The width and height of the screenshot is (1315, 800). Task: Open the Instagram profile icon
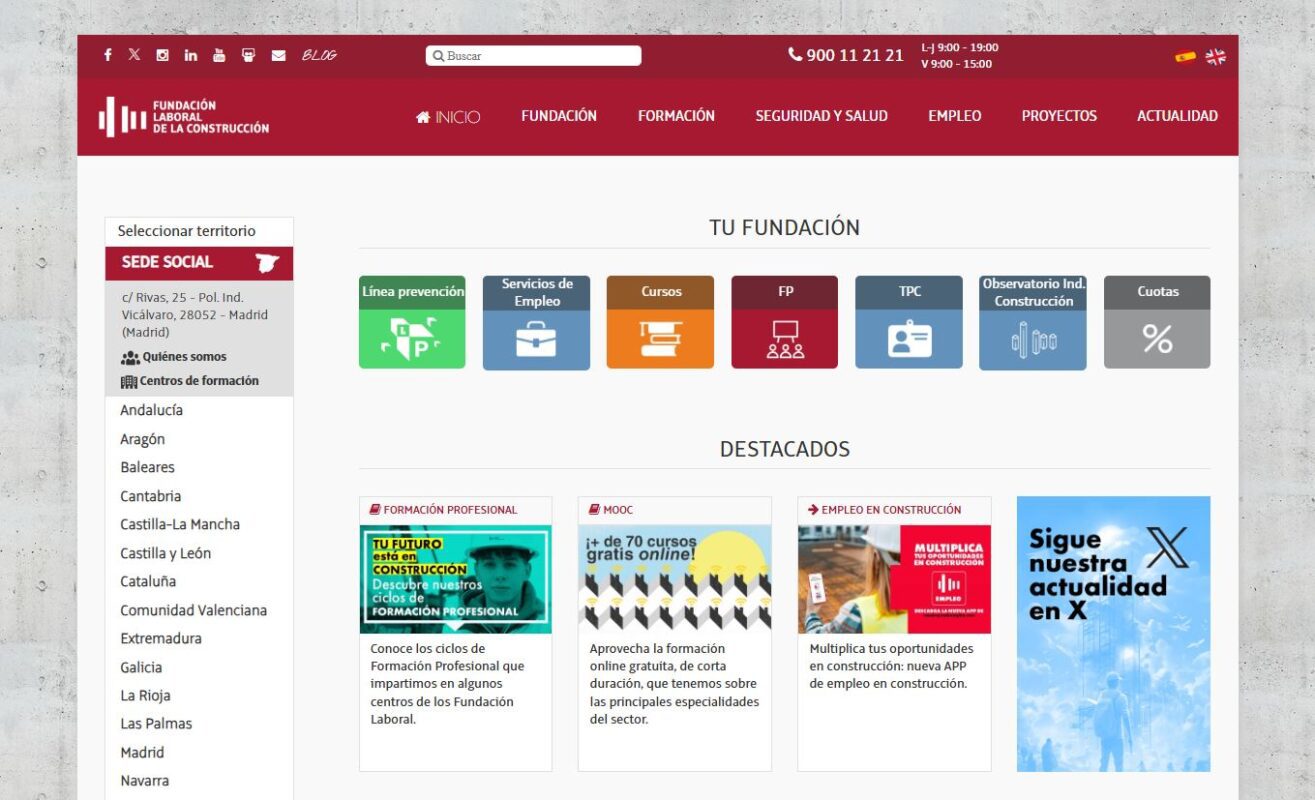click(x=162, y=55)
